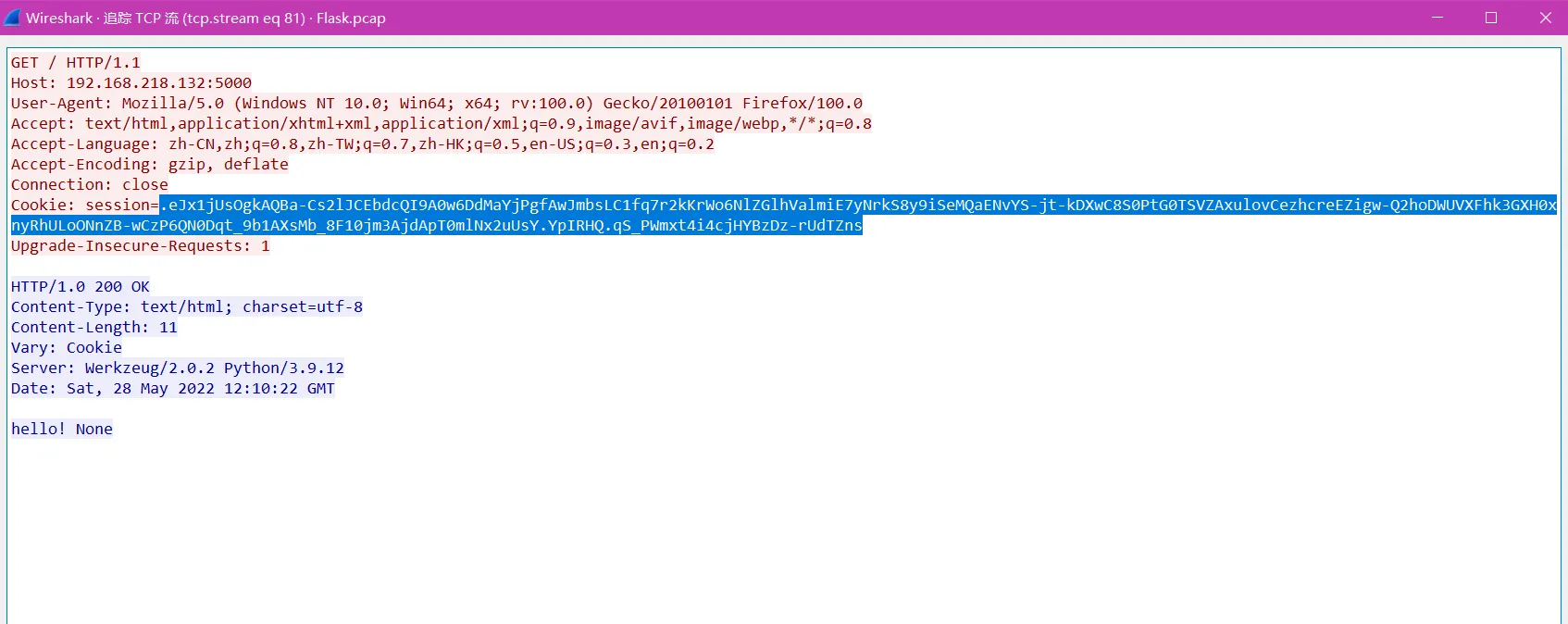Maximize the Wireshark stream window
1568x624 pixels.
pyautogui.click(x=1491, y=18)
